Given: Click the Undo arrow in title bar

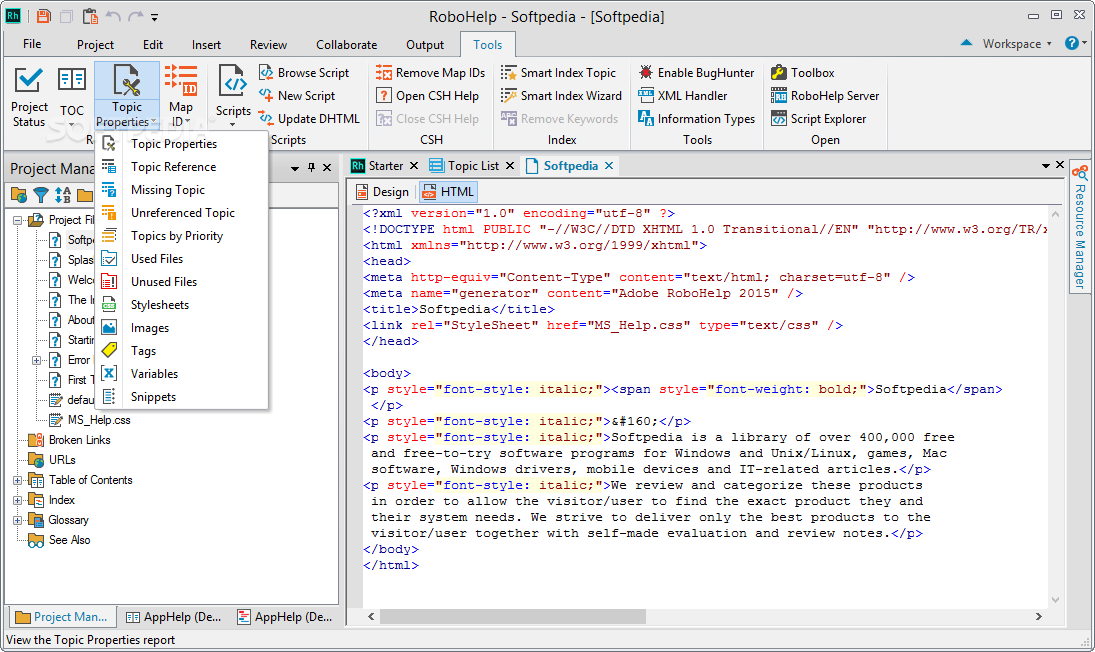Looking at the screenshot, I should (113, 16).
